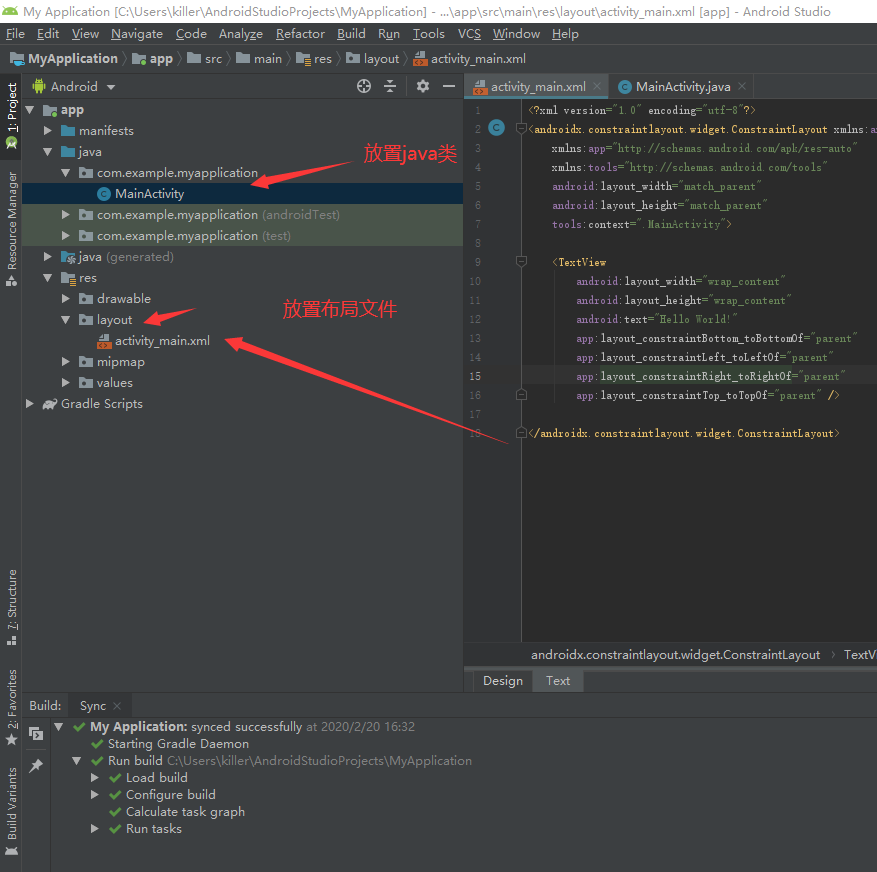The image size is (877, 872).
Task: Expand java (generated) folder
Action: click(48, 256)
